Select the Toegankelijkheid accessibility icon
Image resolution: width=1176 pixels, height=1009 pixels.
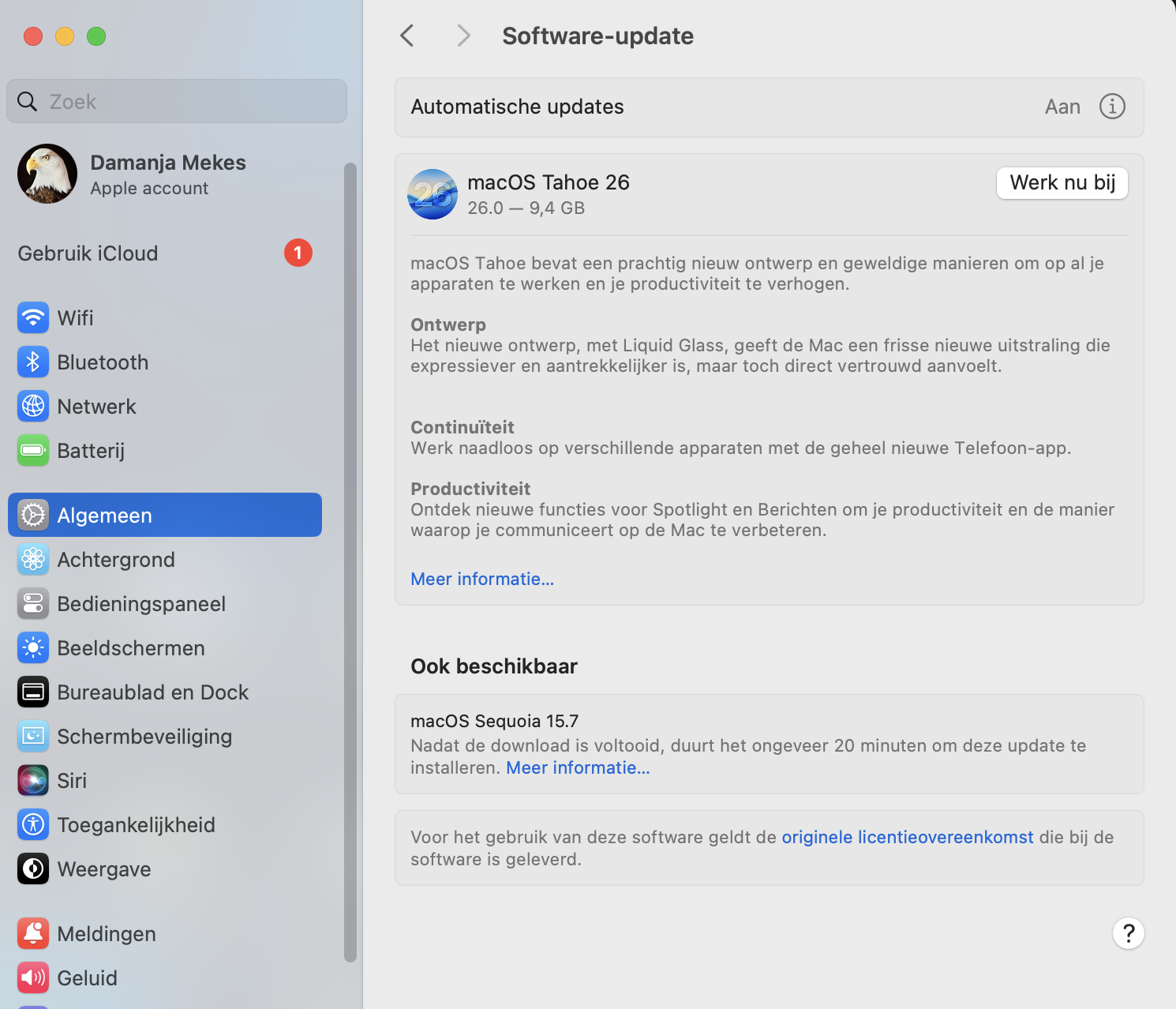(x=32, y=824)
